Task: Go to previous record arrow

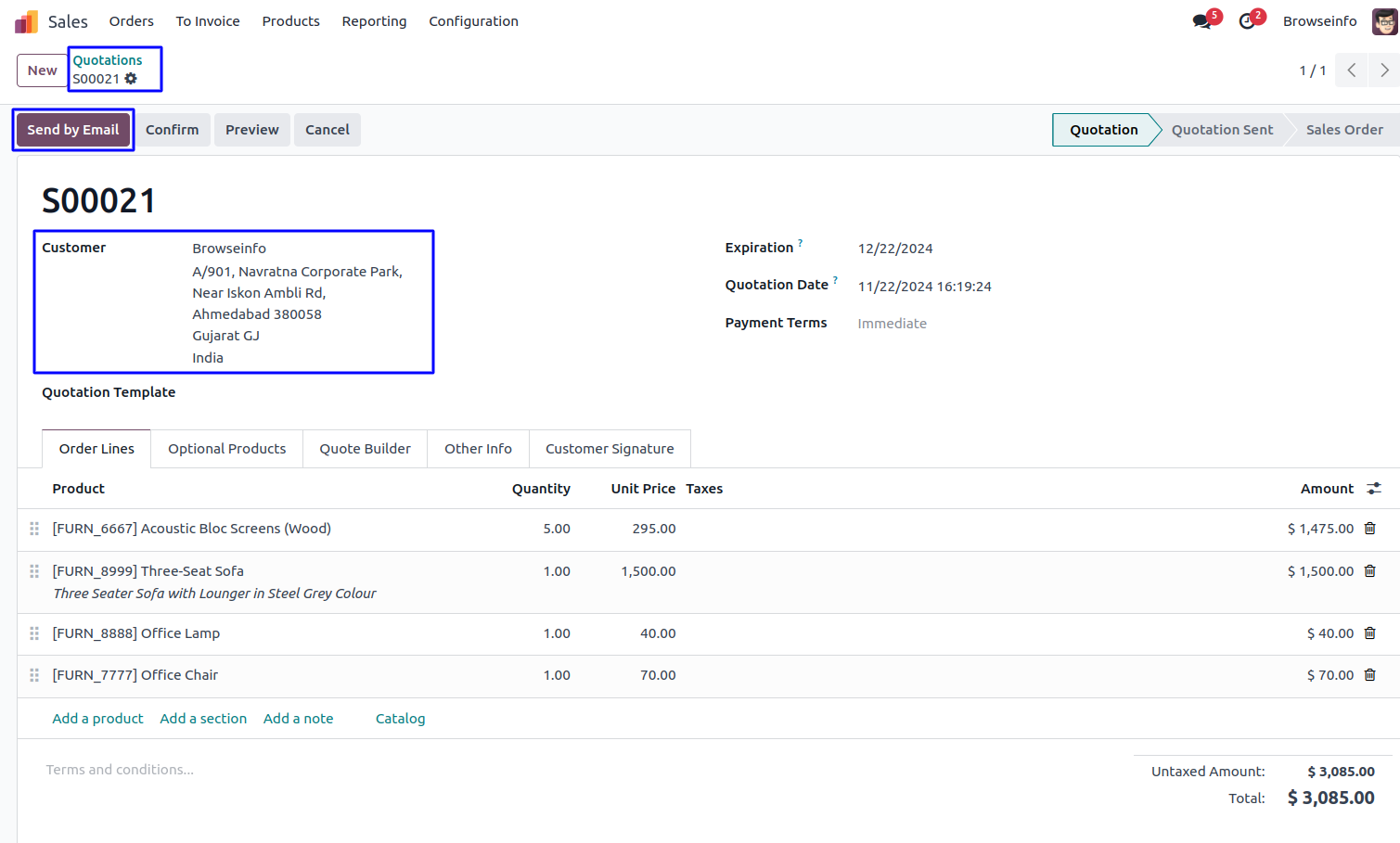Action: [x=1352, y=70]
